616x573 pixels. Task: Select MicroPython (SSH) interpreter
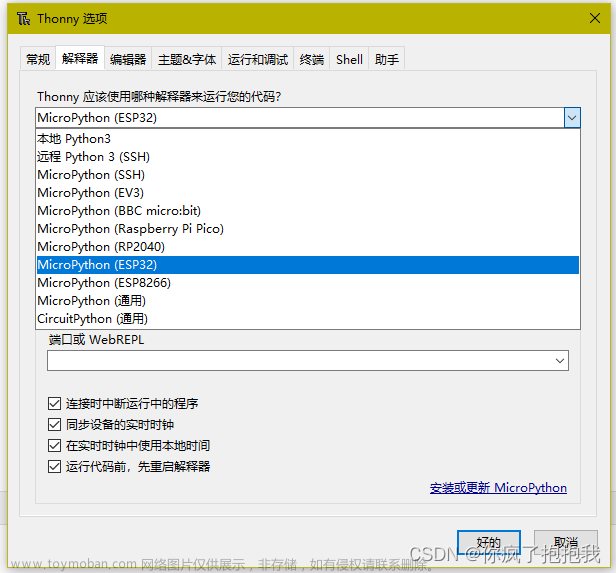point(308,175)
